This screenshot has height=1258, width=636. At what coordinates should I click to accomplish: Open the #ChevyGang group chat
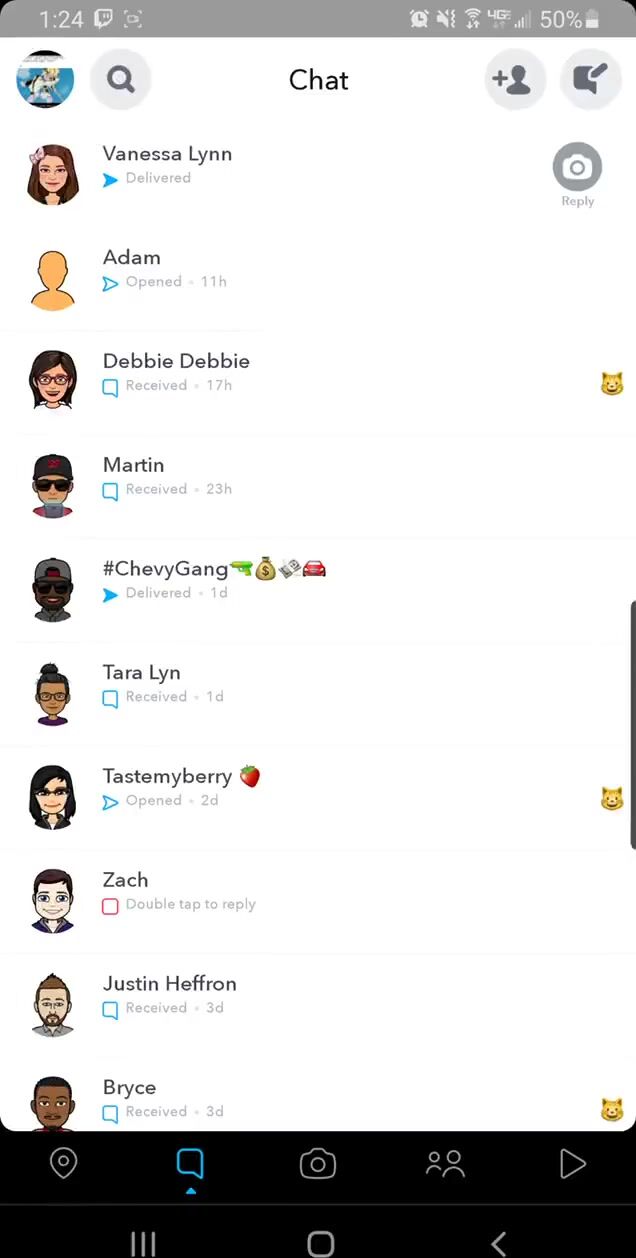click(318, 591)
